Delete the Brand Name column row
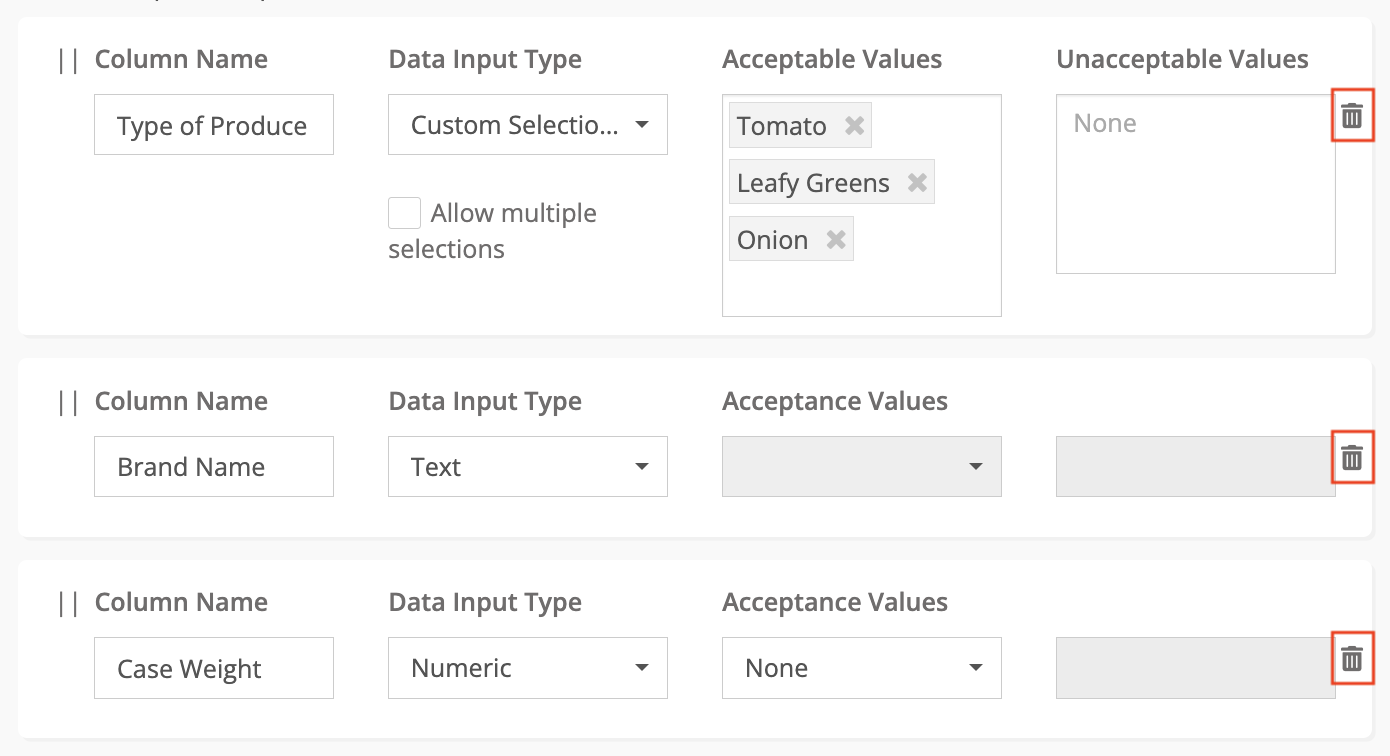Screen dimensions: 1390x756 coord(1352,458)
